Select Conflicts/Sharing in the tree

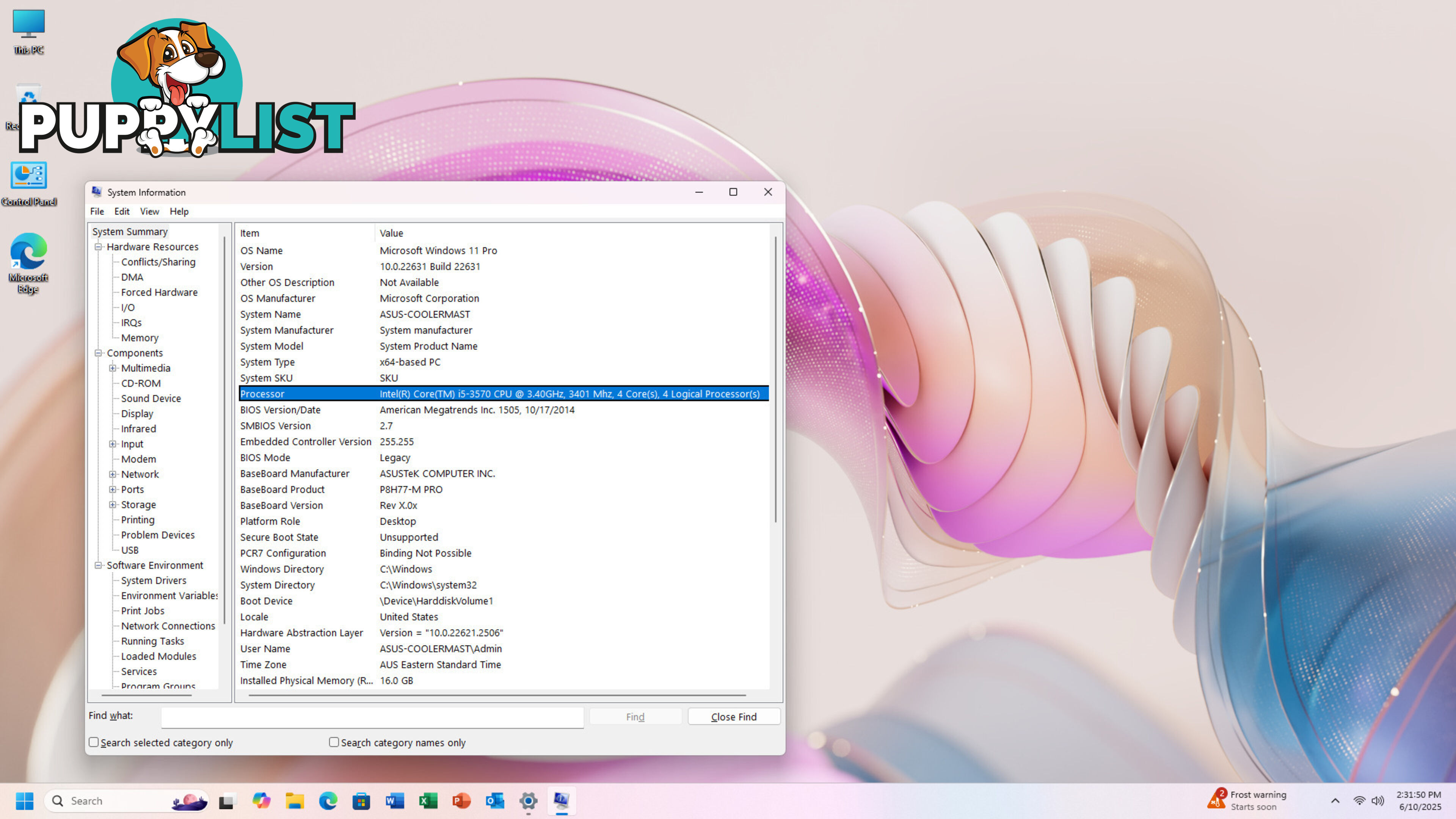(x=158, y=262)
